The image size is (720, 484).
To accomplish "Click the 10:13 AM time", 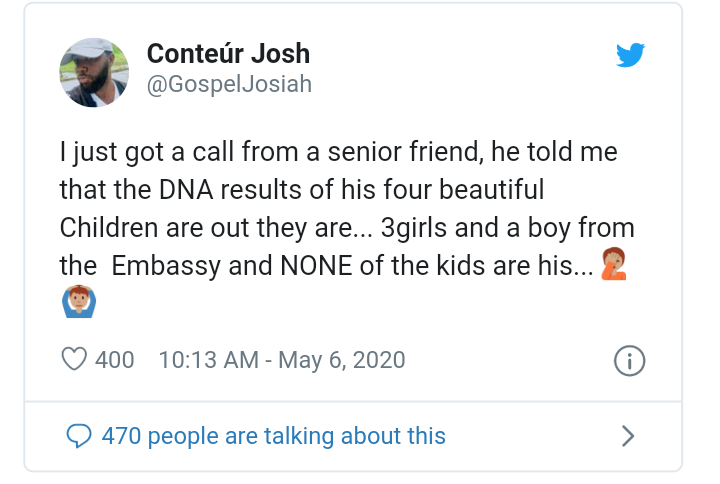I will (207, 359).
